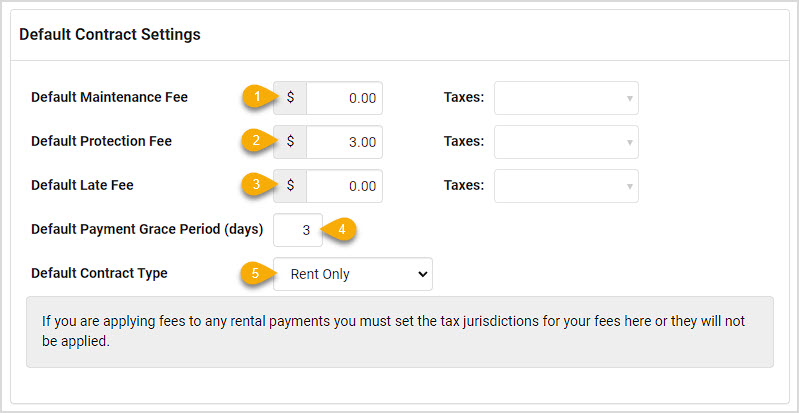Image resolution: width=799 pixels, height=413 pixels.
Task: Click orange callout marker number 5
Action: [259, 274]
